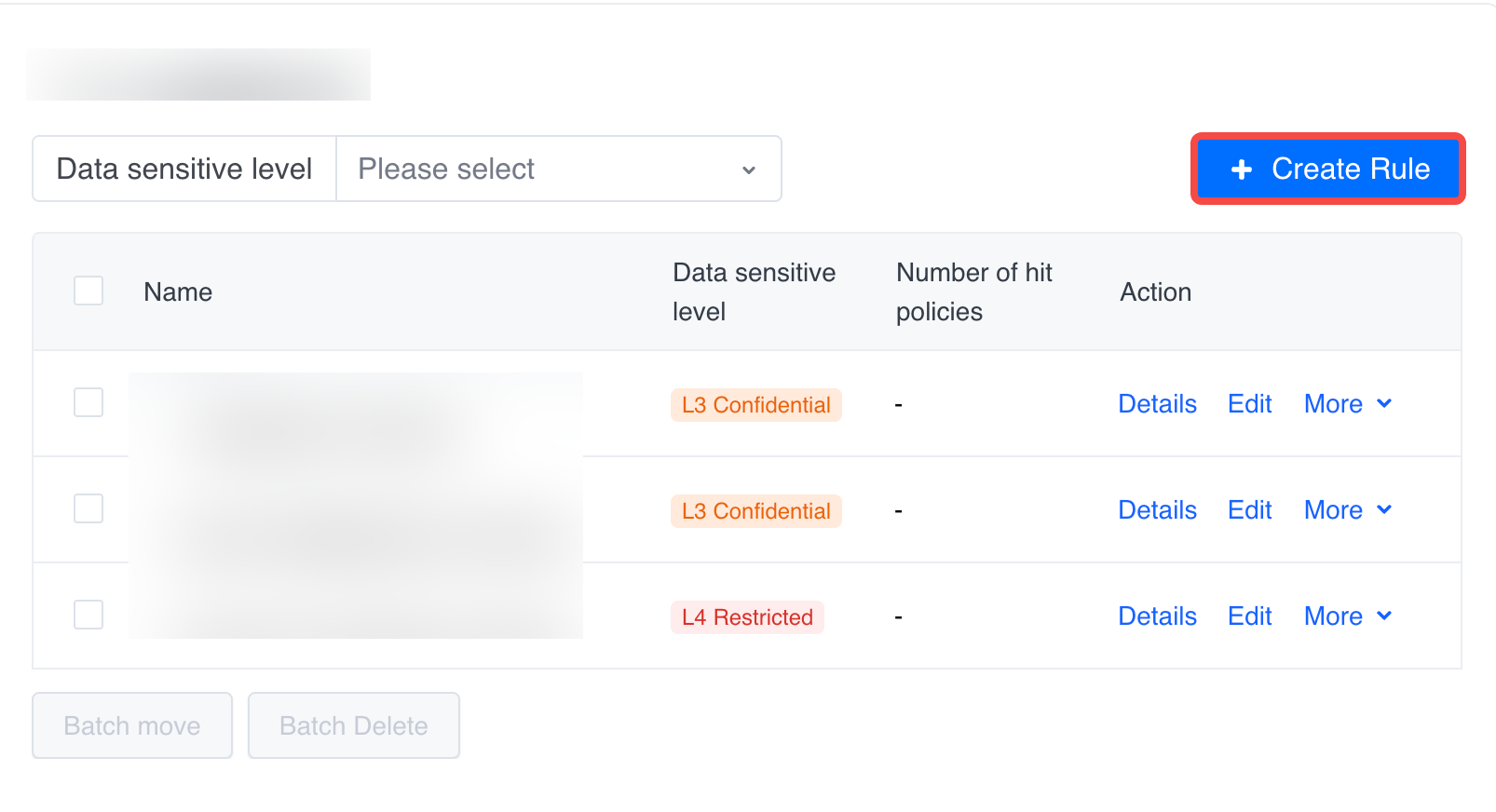
Task: View Details of the L4 Restricted rule
Action: coord(1157,616)
